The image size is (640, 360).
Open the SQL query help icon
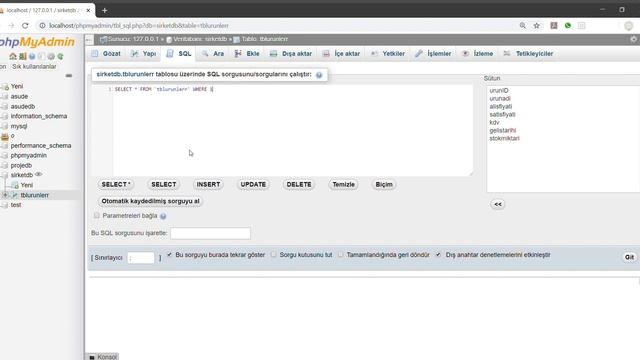319,75
